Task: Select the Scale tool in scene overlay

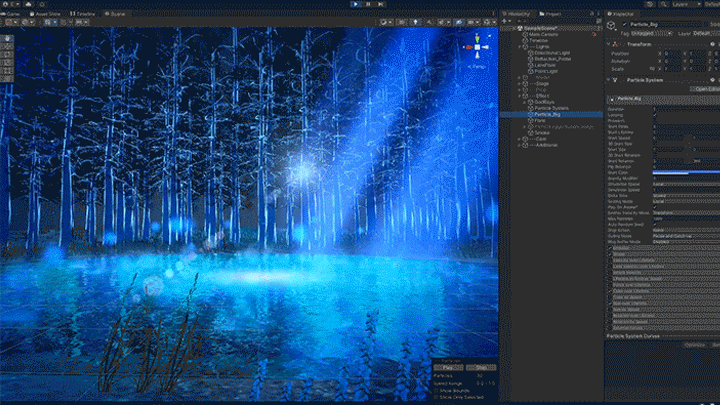Action: (7, 62)
